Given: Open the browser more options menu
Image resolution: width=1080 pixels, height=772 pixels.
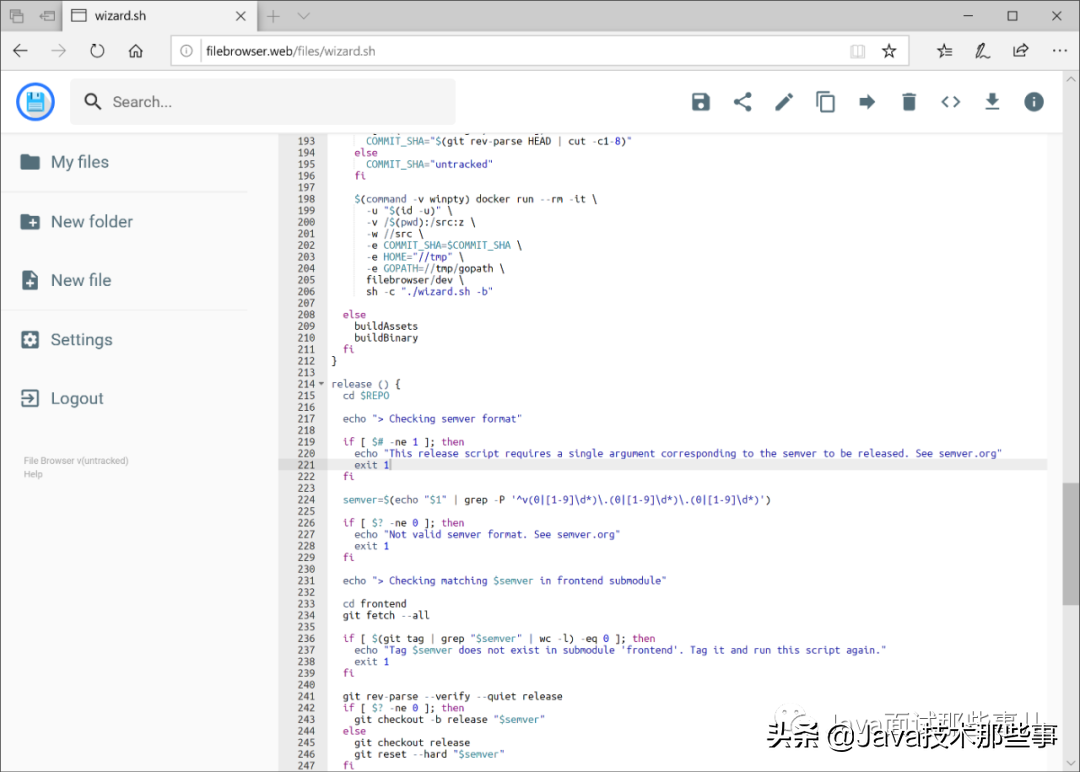Looking at the screenshot, I should [1060, 51].
